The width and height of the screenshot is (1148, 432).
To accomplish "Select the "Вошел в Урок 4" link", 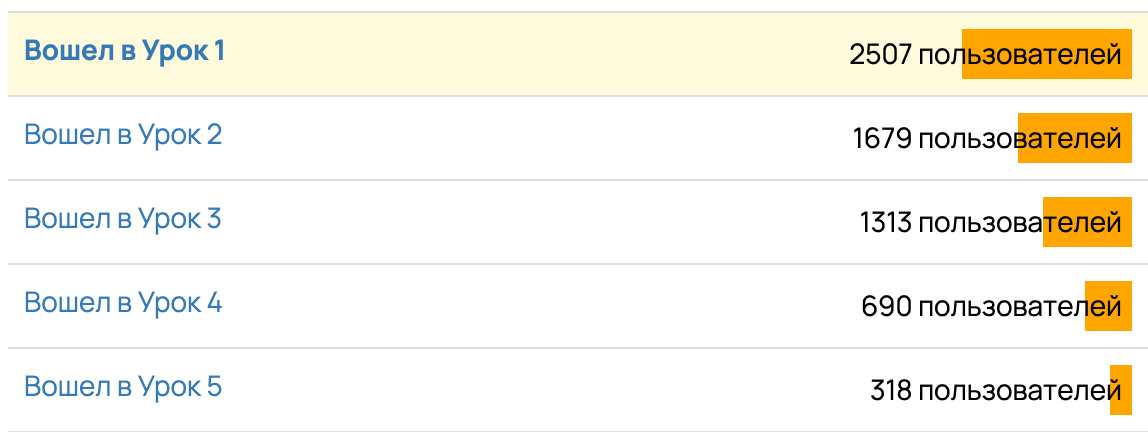I will [123, 303].
